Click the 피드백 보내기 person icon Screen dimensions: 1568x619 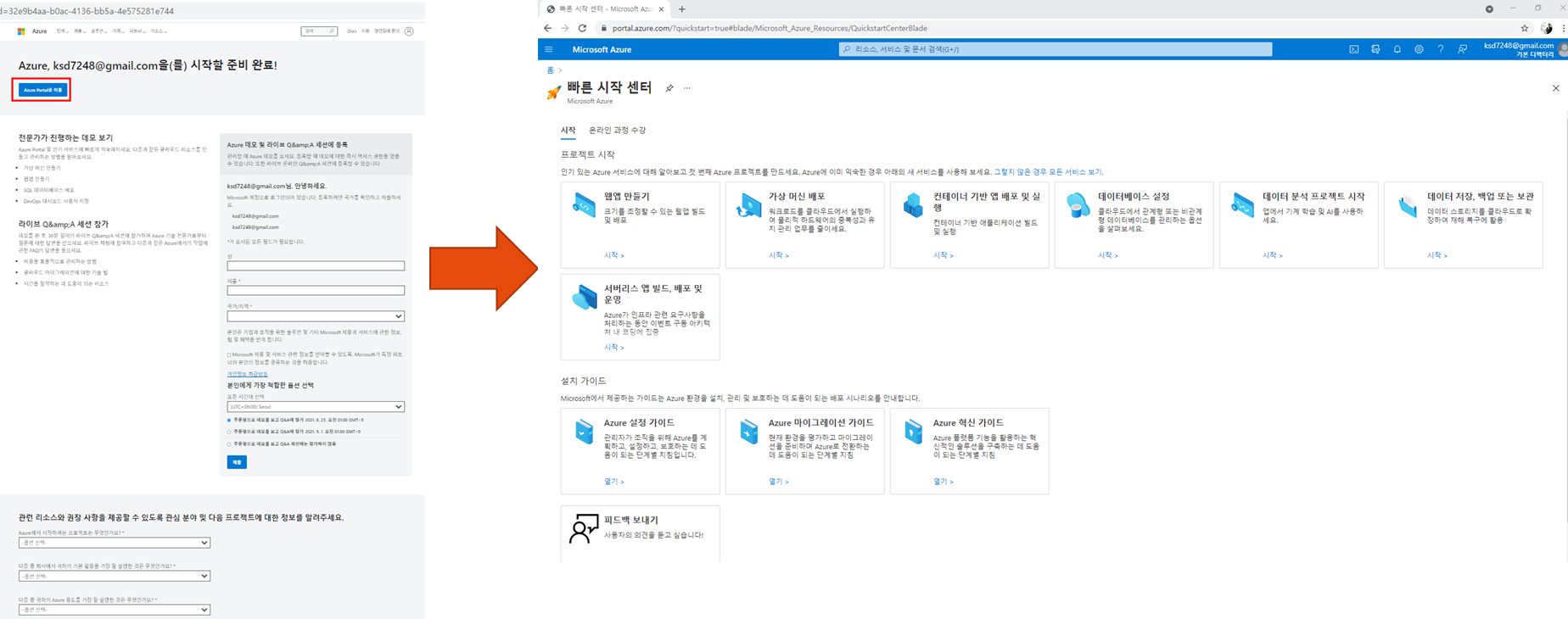[x=583, y=528]
